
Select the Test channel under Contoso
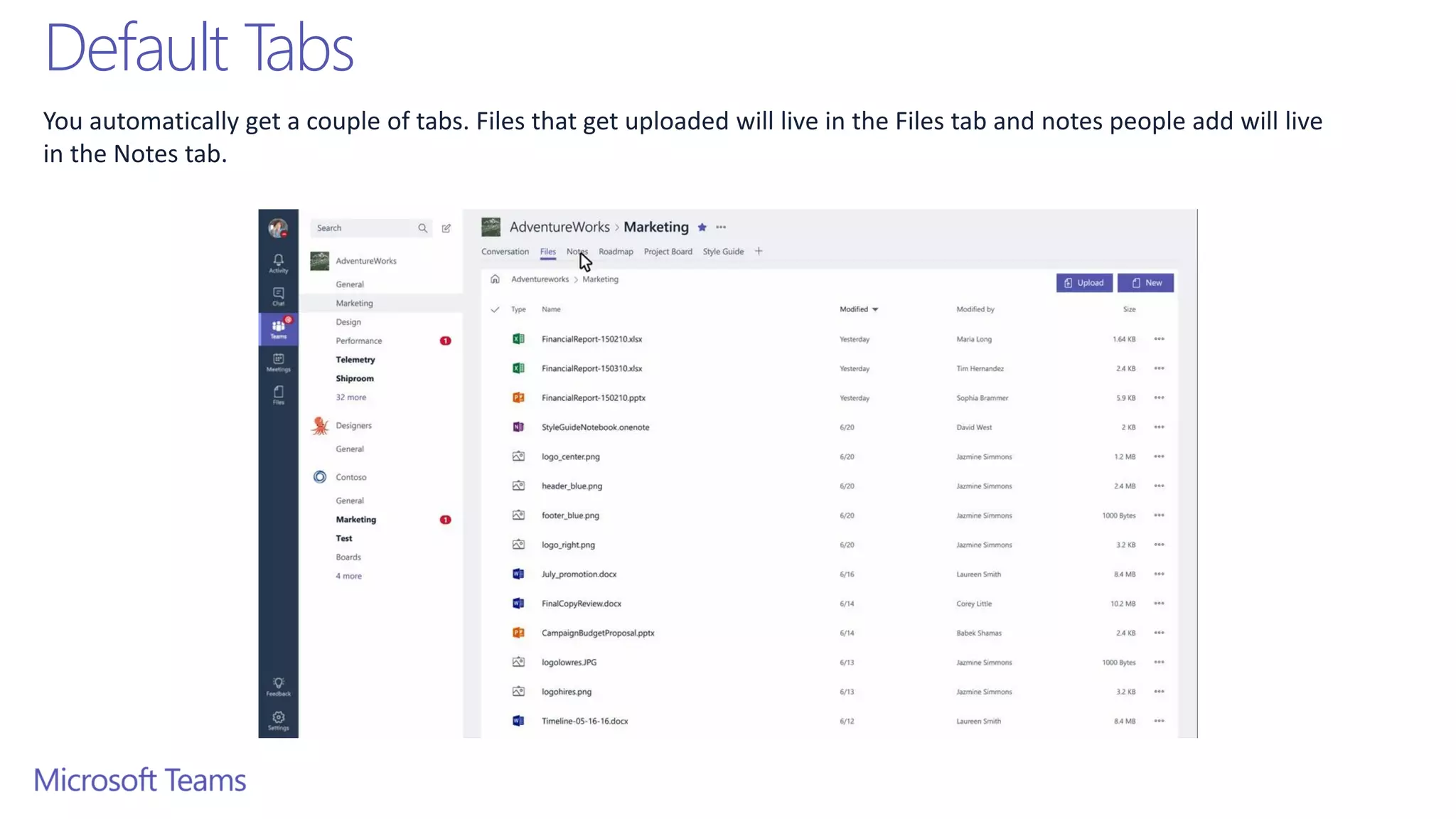pyautogui.click(x=344, y=538)
